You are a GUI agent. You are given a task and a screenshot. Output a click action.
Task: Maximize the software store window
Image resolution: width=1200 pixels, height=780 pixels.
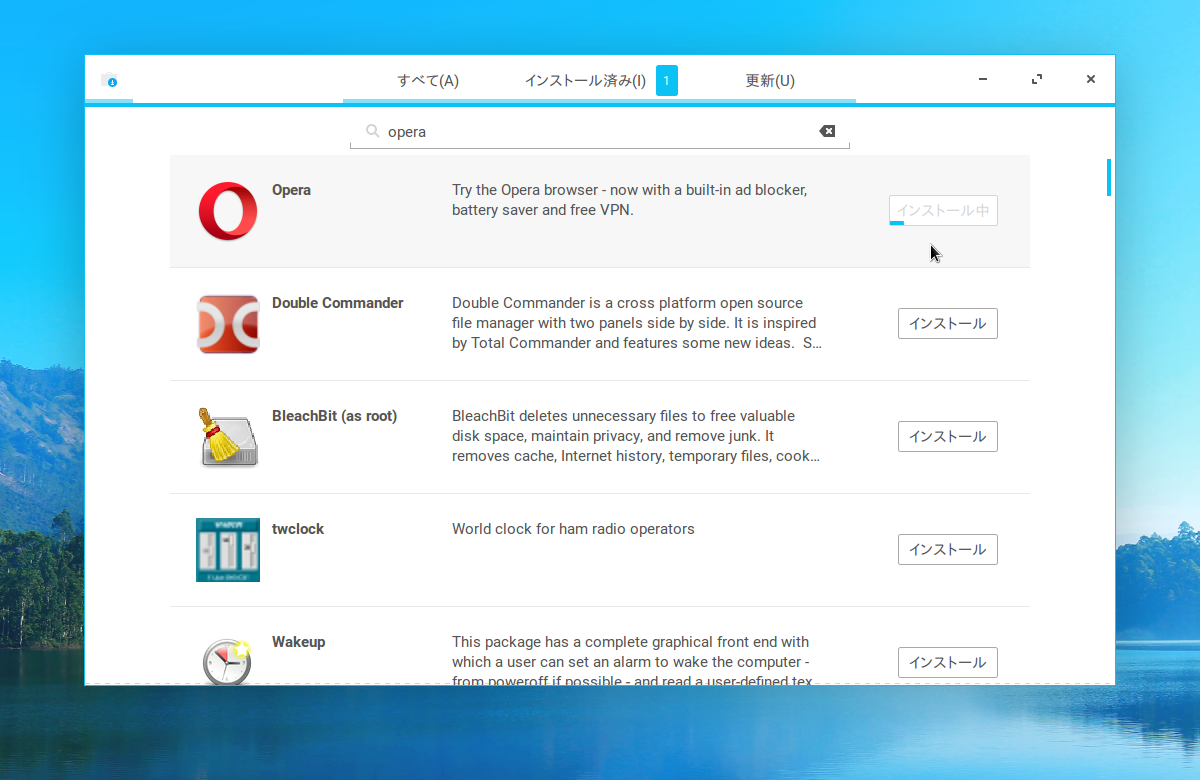1037,80
